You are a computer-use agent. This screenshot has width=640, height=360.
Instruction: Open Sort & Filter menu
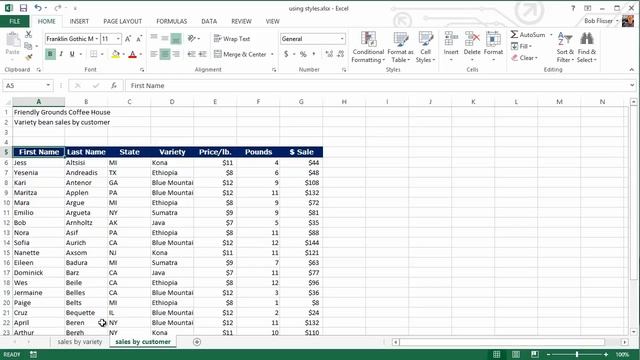pyautogui.click(x=565, y=47)
